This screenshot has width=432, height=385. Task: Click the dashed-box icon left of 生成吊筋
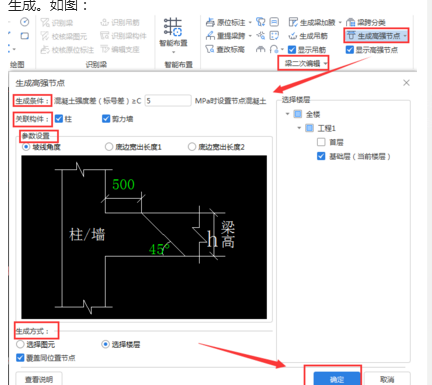pos(274,35)
